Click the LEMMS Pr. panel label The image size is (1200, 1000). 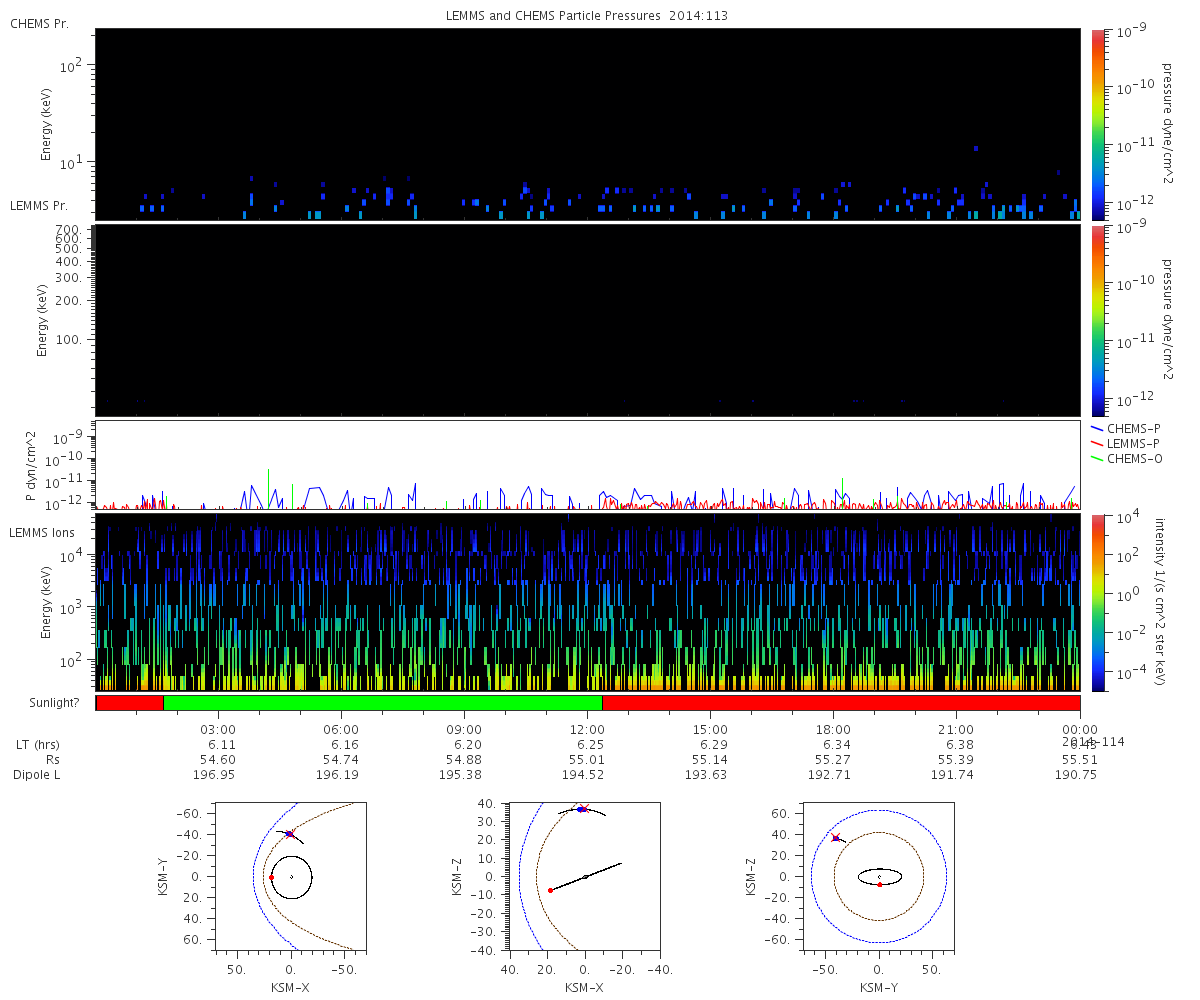click(x=39, y=206)
